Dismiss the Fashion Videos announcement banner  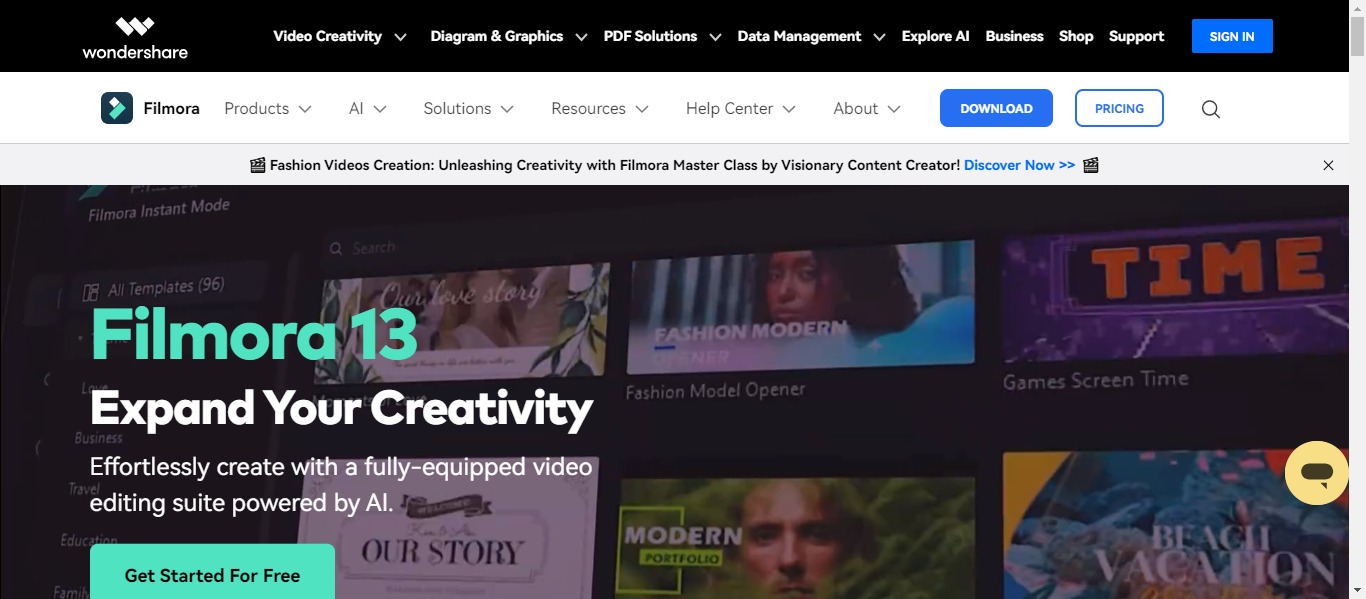(x=1328, y=165)
